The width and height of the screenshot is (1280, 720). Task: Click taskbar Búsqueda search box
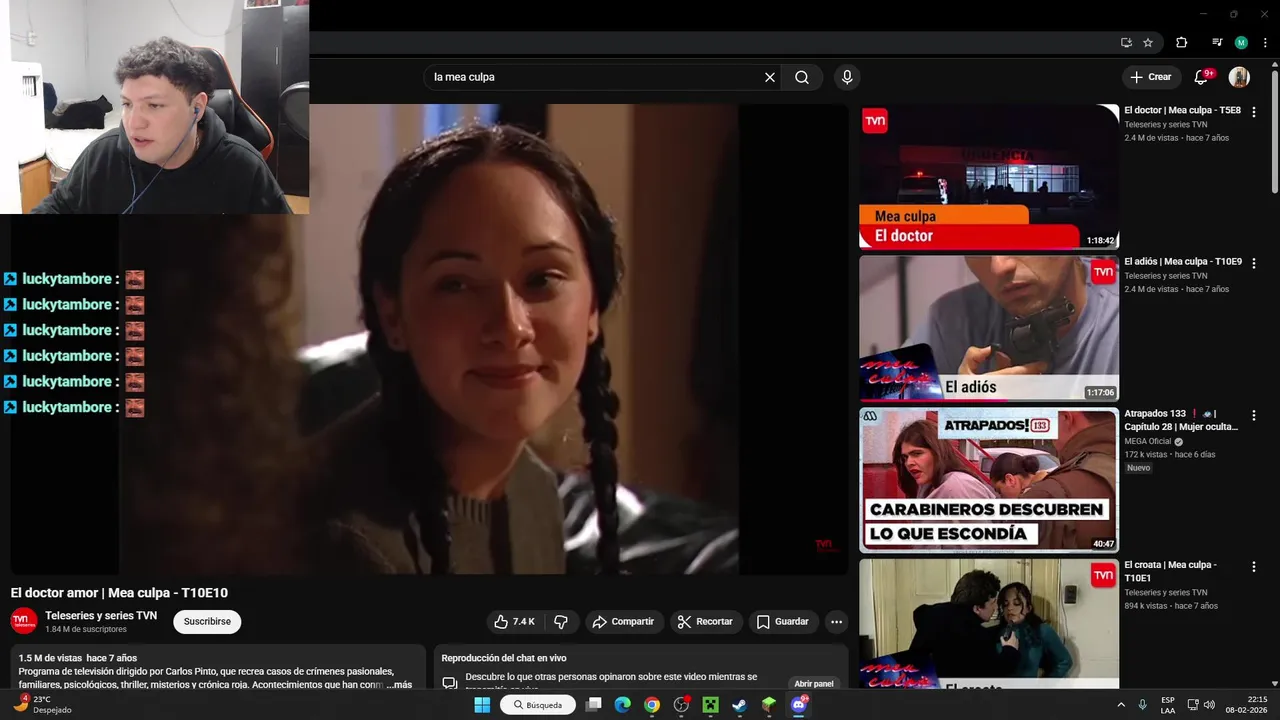(538, 705)
